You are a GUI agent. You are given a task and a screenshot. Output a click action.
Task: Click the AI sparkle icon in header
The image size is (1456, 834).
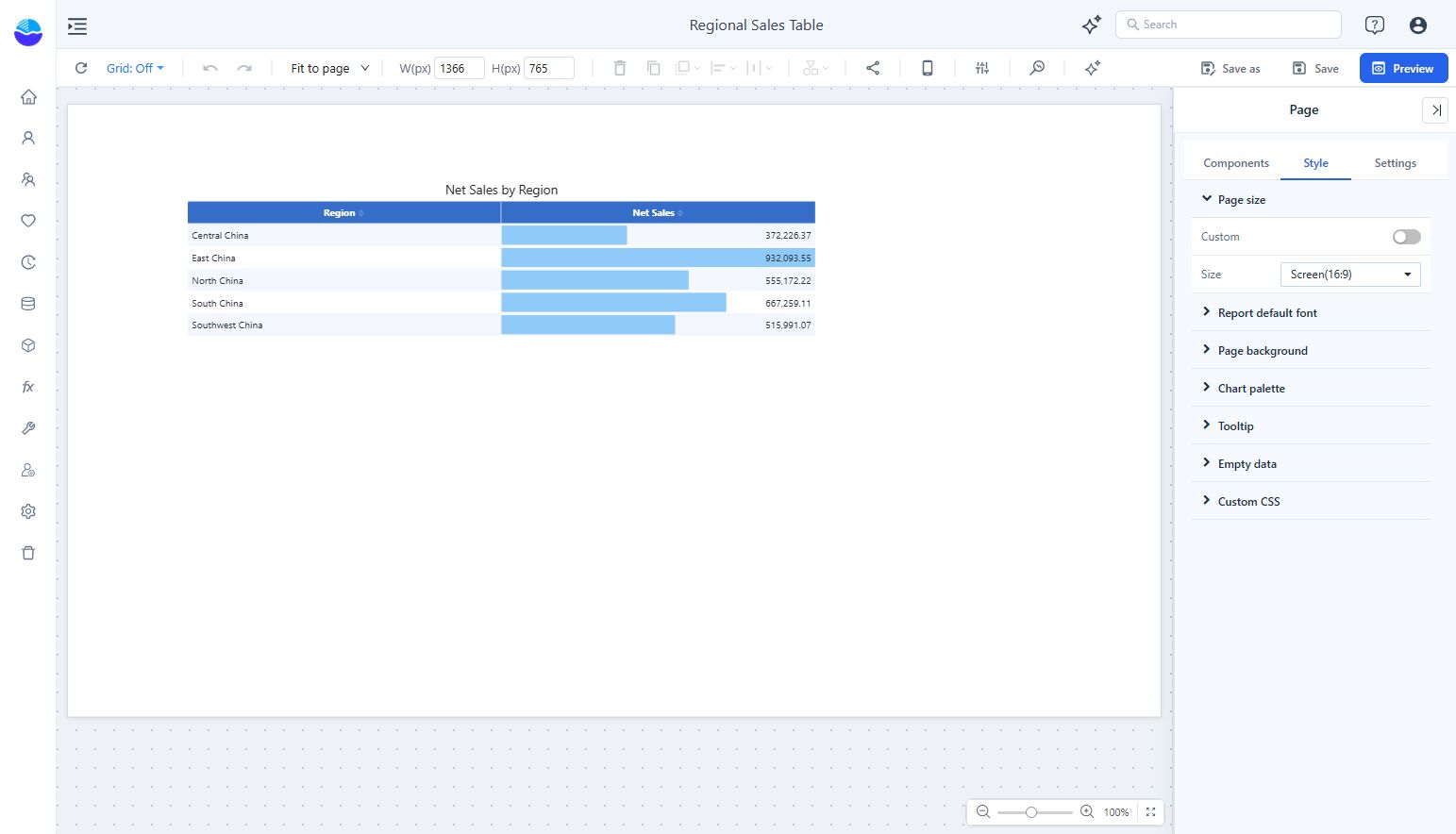pyautogui.click(x=1092, y=25)
